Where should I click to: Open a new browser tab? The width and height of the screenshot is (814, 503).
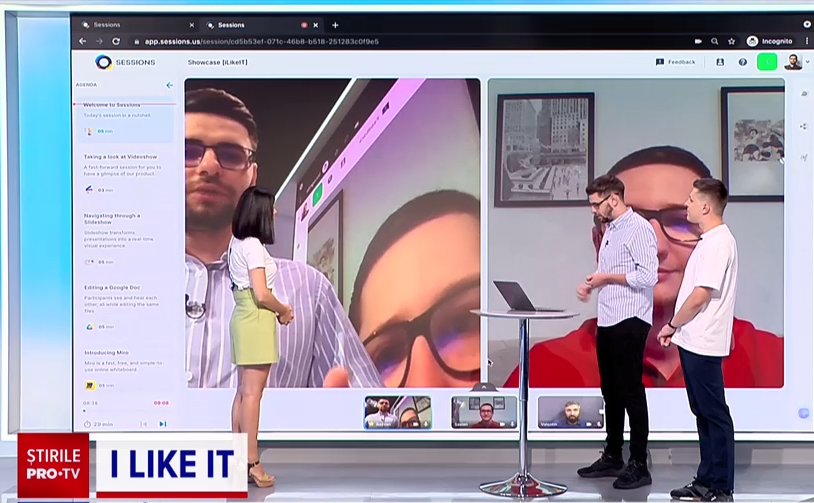point(335,25)
